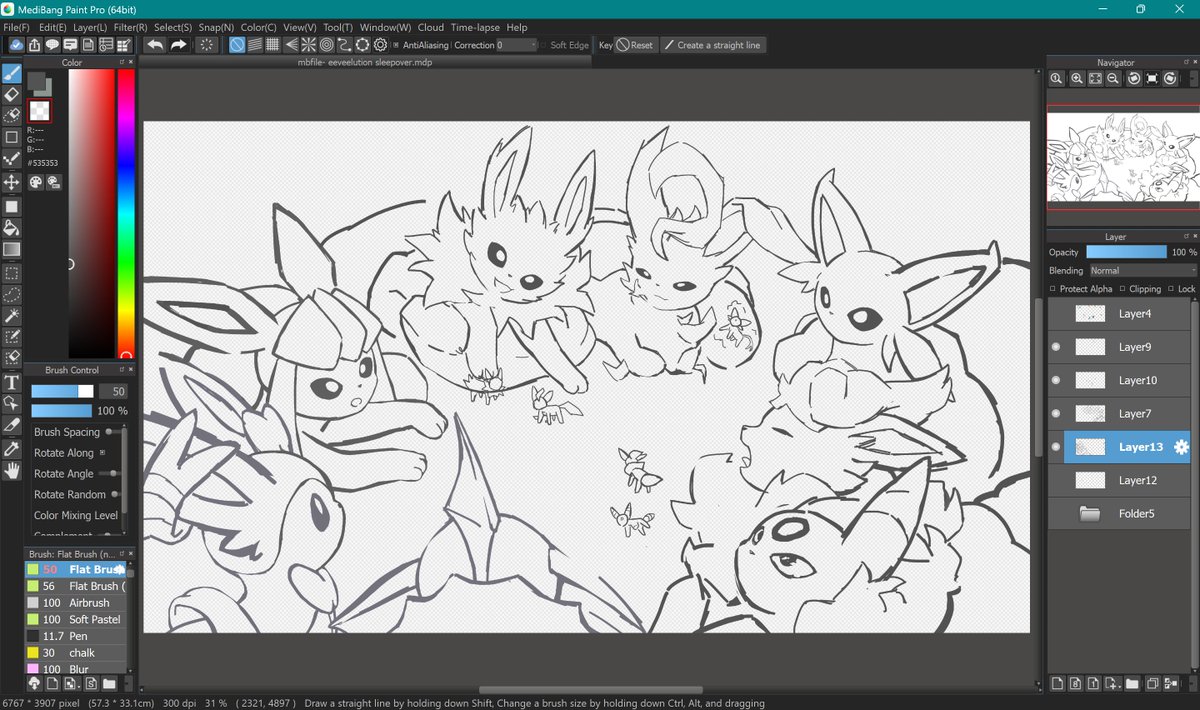The width and height of the screenshot is (1200, 710).
Task: Expand the Folder5 layer folder
Action: click(1090, 514)
